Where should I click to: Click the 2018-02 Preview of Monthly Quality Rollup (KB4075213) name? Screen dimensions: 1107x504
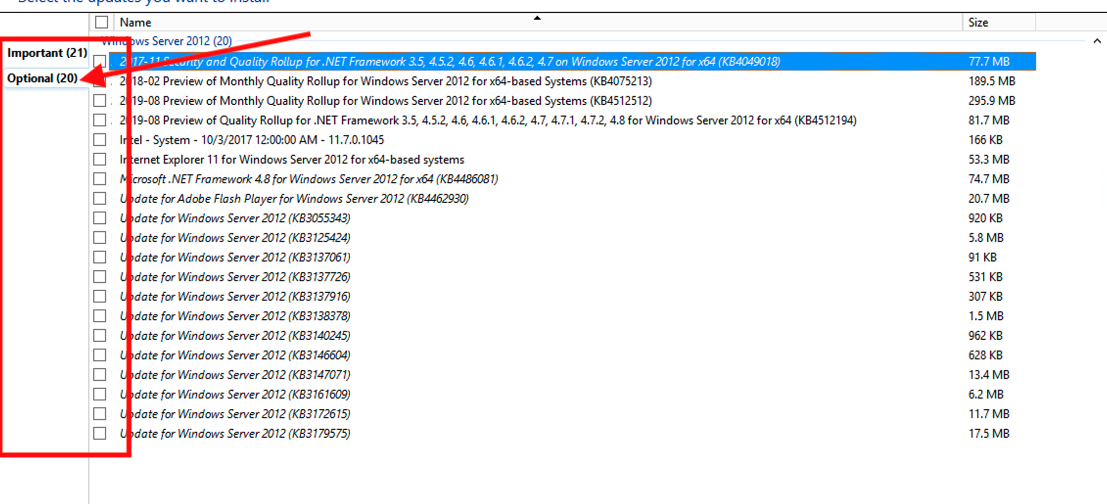[x=385, y=81]
